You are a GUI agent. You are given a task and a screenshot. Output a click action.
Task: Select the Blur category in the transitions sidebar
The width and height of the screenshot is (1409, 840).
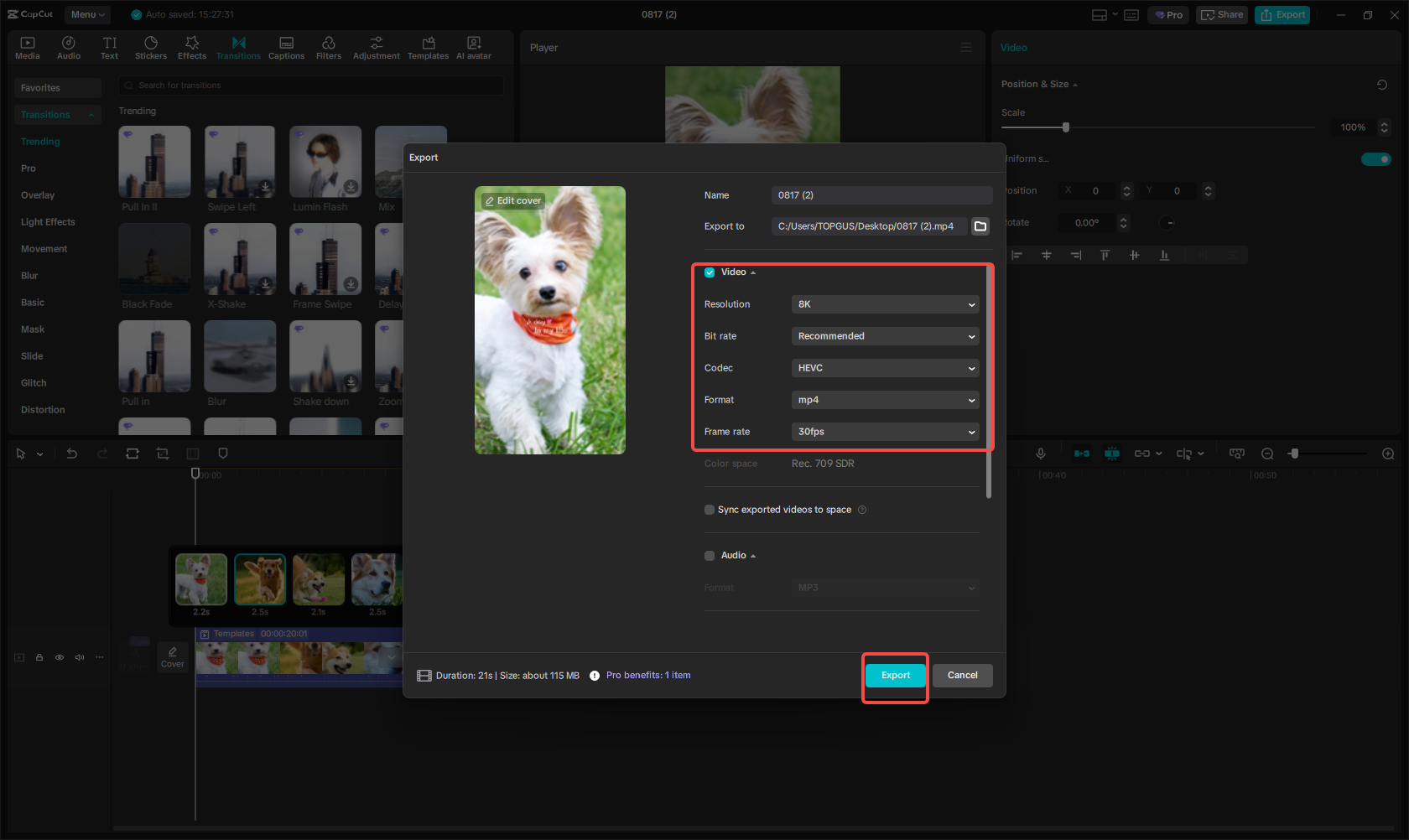tap(29, 275)
